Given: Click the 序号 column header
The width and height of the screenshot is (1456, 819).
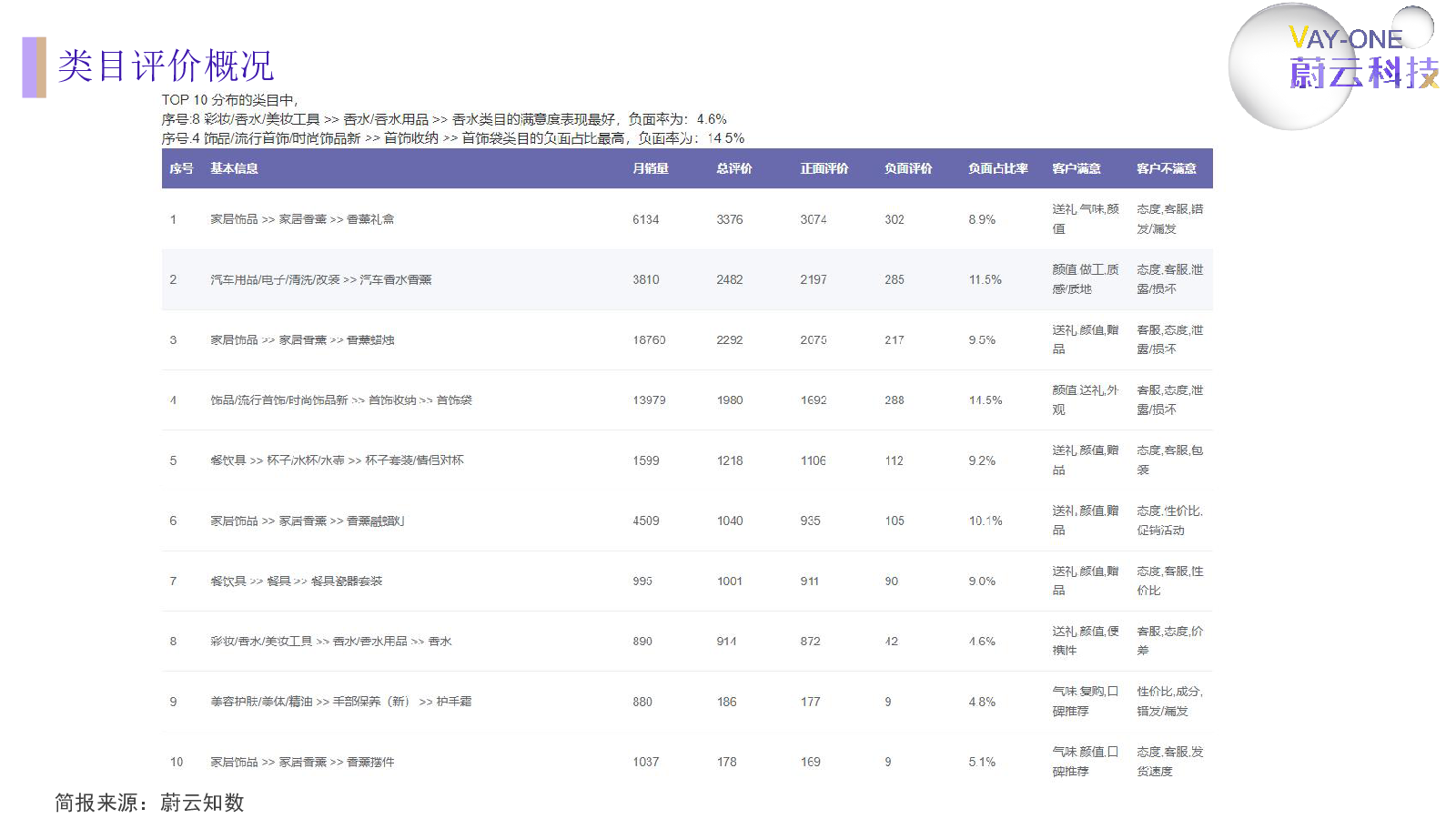Looking at the screenshot, I should tap(181, 168).
